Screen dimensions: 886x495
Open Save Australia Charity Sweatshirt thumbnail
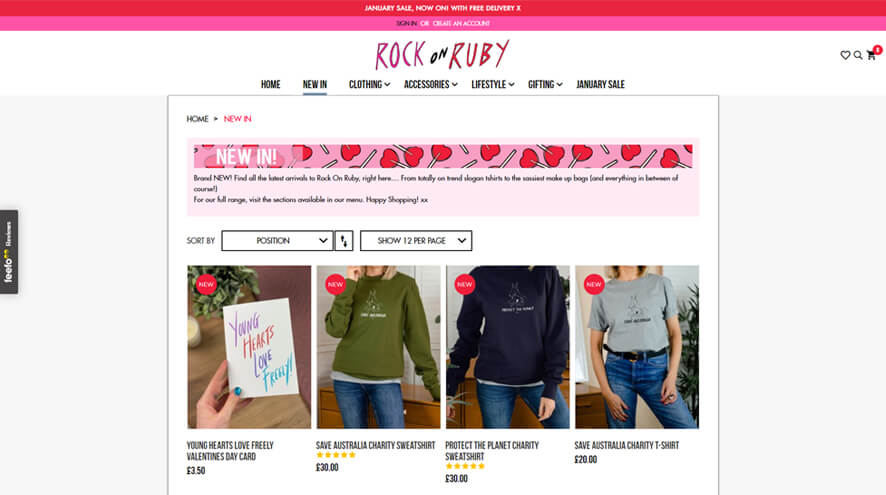pyautogui.click(x=378, y=347)
